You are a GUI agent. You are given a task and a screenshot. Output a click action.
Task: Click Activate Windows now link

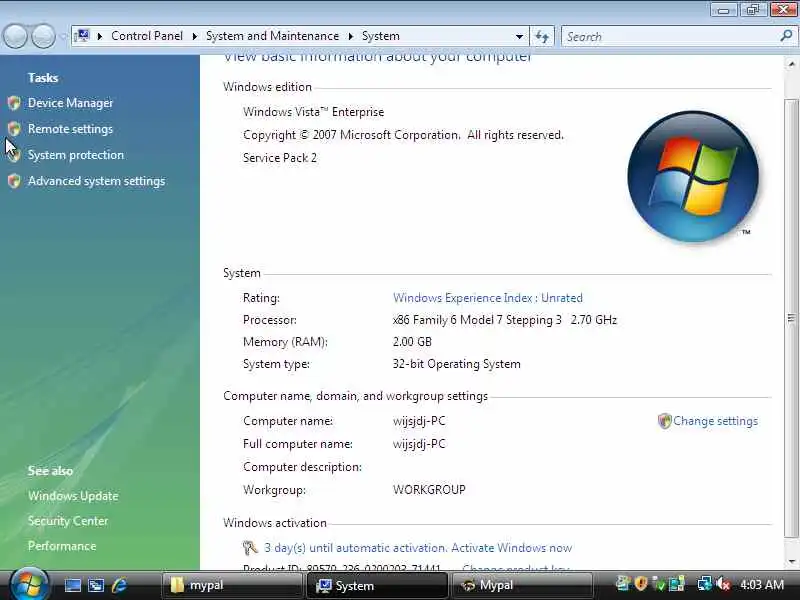pyautogui.click(x=511, y=548)
